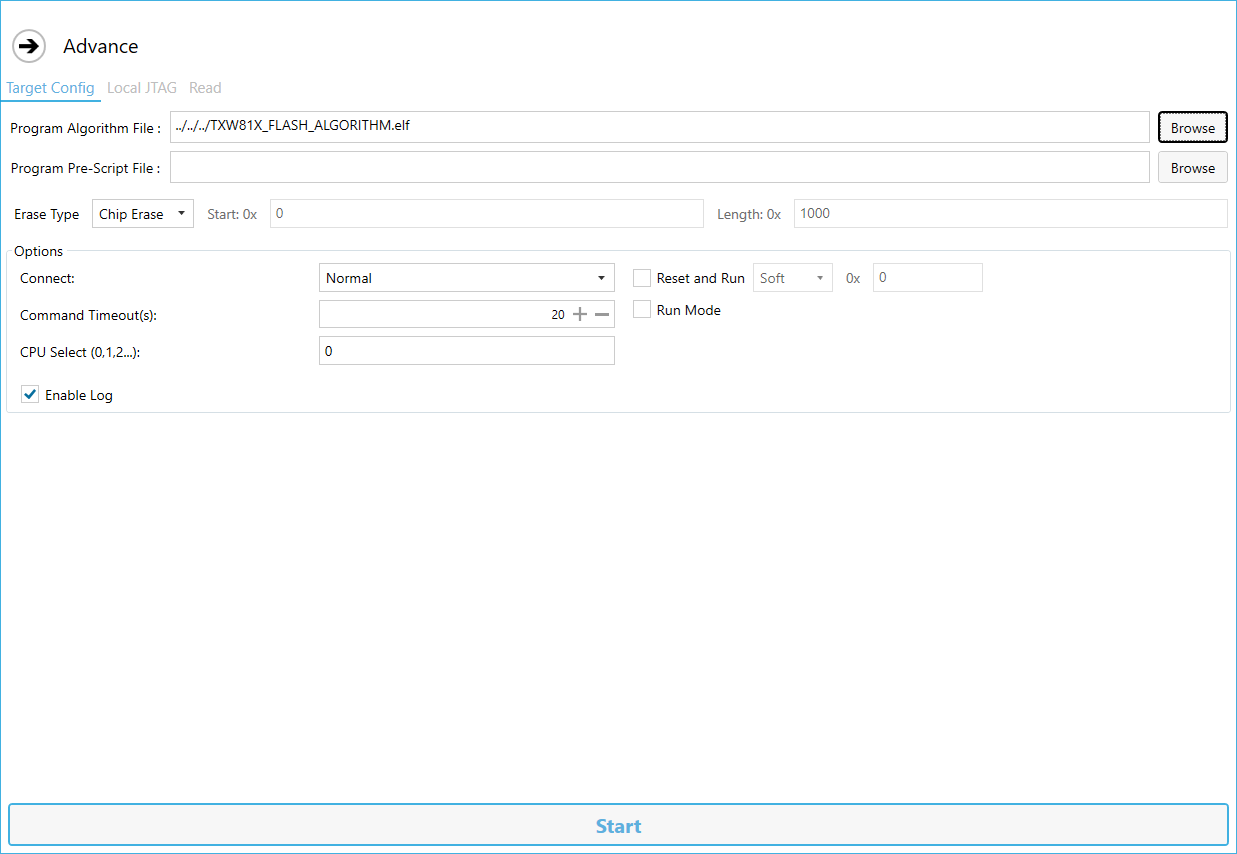Screen dimensions: 1237x854
Task: Click the erase Length hex field
Action: pyautogui.click(x=1011, y=214)
